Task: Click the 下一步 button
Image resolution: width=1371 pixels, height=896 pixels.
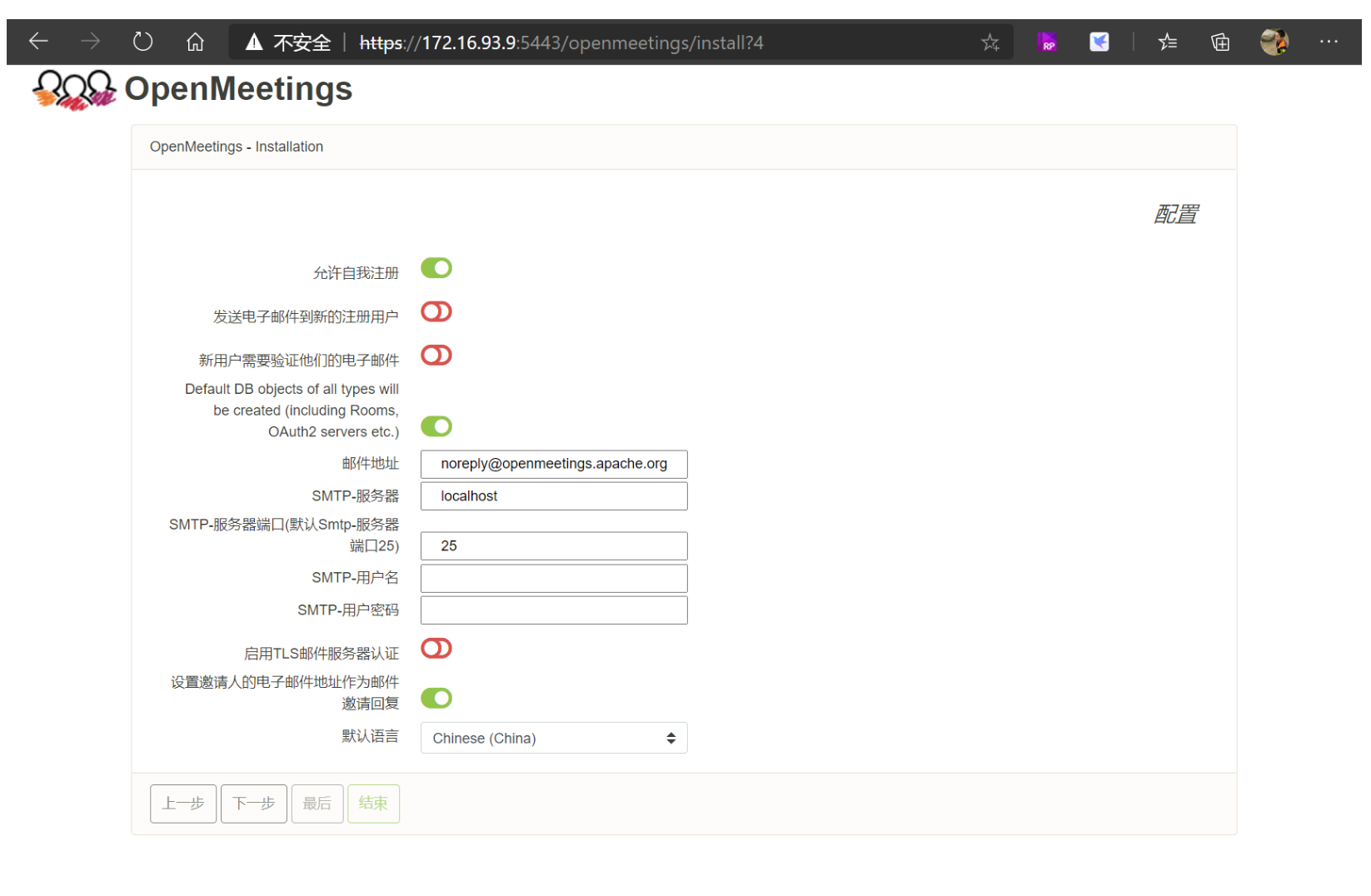Action: pos(253,804)
